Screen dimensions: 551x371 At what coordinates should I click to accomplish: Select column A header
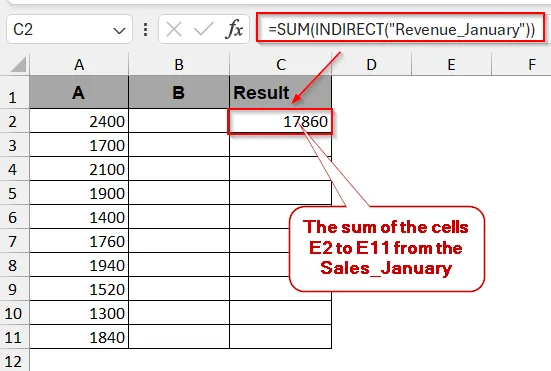pyautogui.click(x=79, y=64)
